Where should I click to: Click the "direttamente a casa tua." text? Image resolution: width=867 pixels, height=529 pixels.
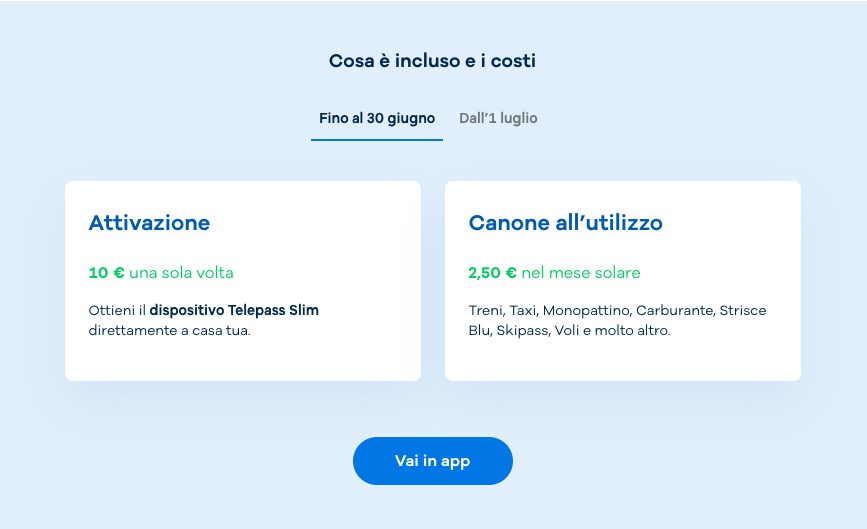click(170, 331)
